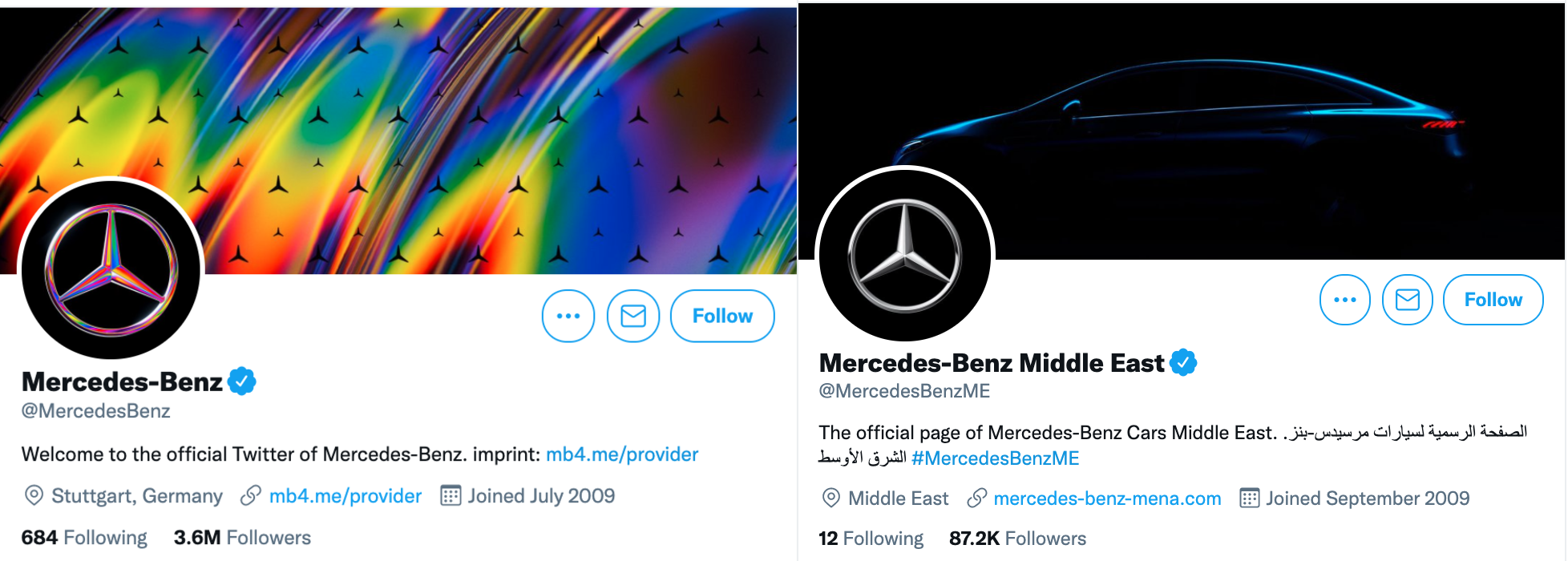Click verified badge next to Mercedes-Benz
This screenshot has height=561, width=1568.
point(242,381)
